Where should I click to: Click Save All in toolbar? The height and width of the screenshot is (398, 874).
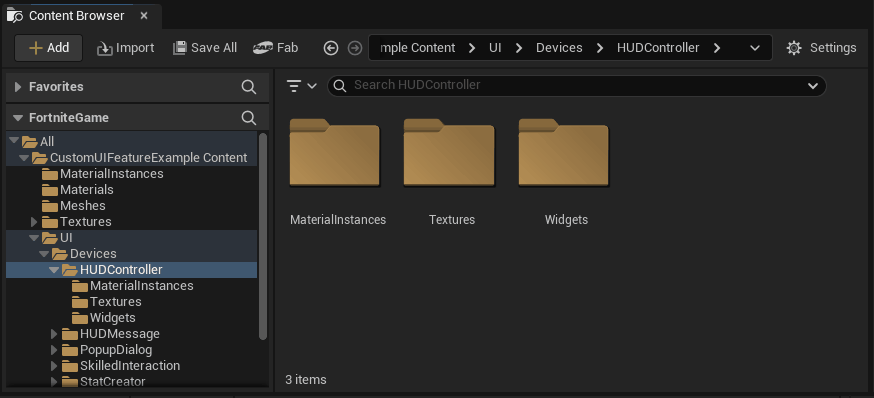point(205,48)
